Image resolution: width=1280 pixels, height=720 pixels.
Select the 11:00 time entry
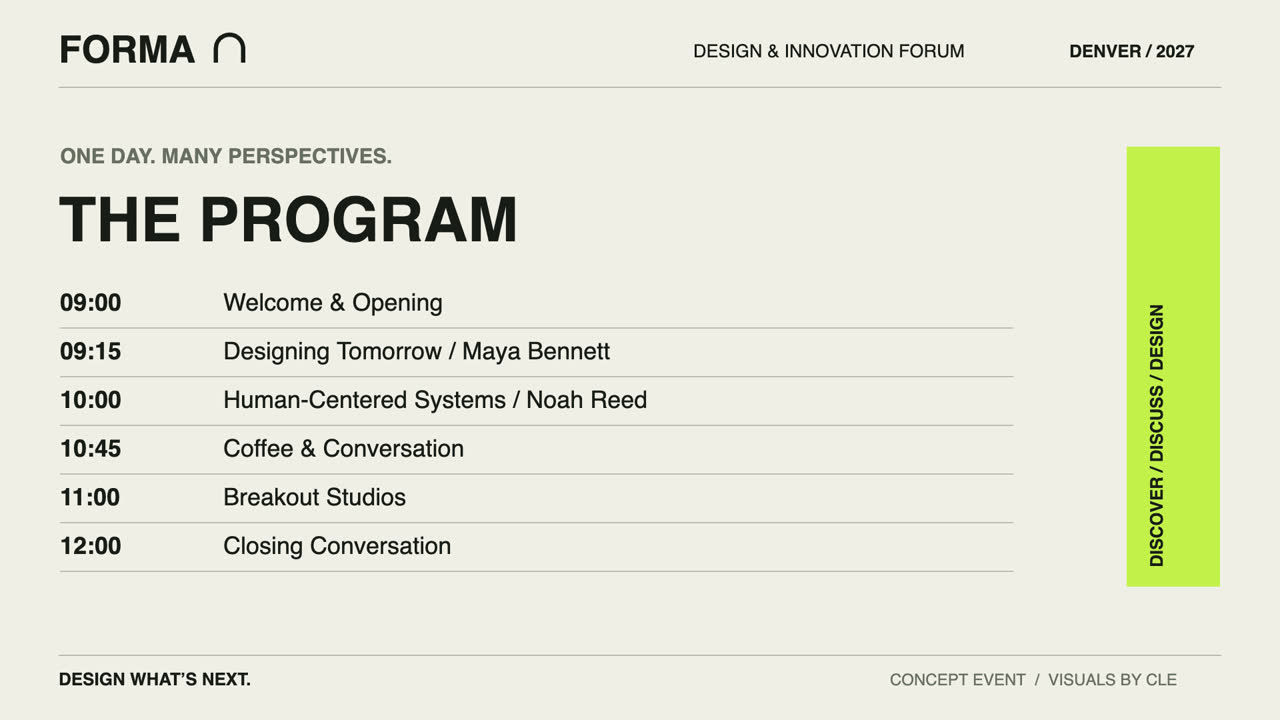point(90,497)
